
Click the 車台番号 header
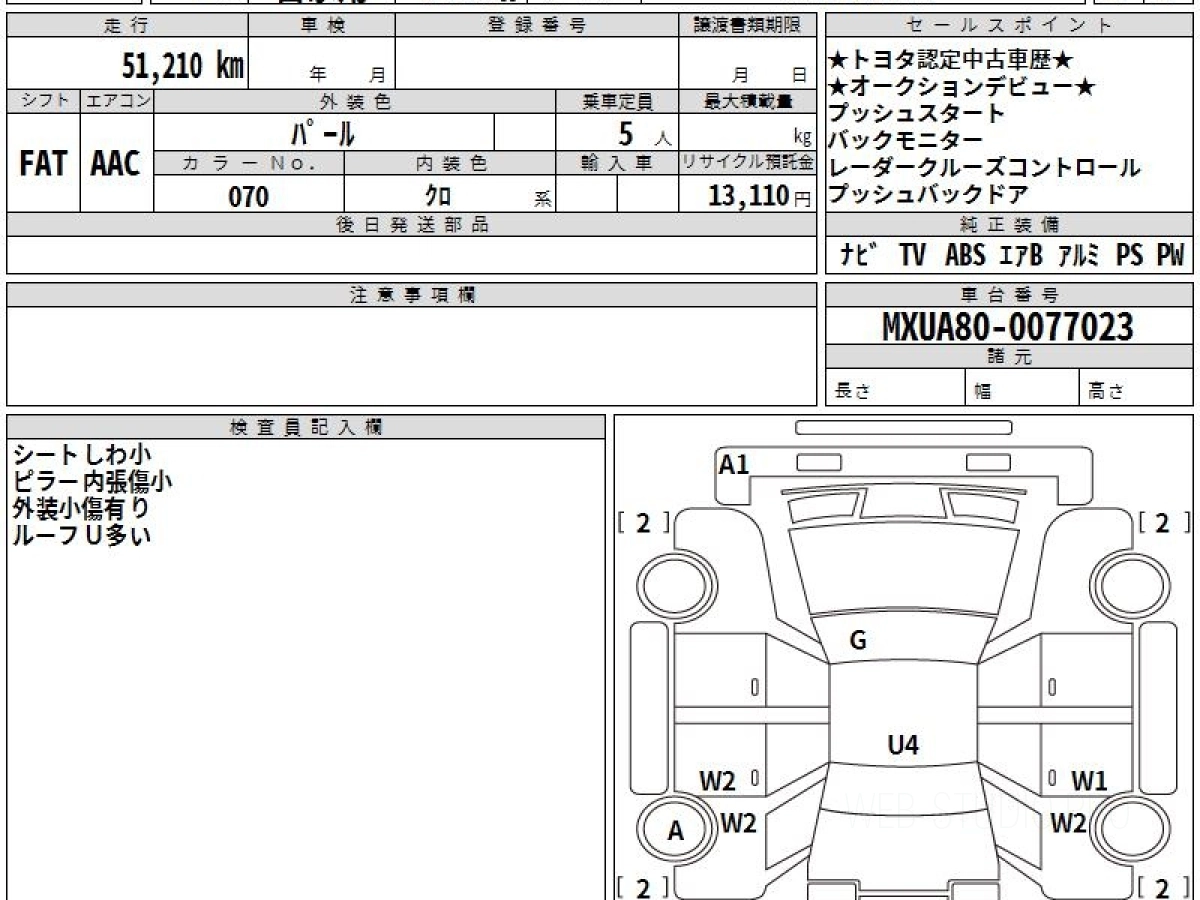click(1009, 295)
